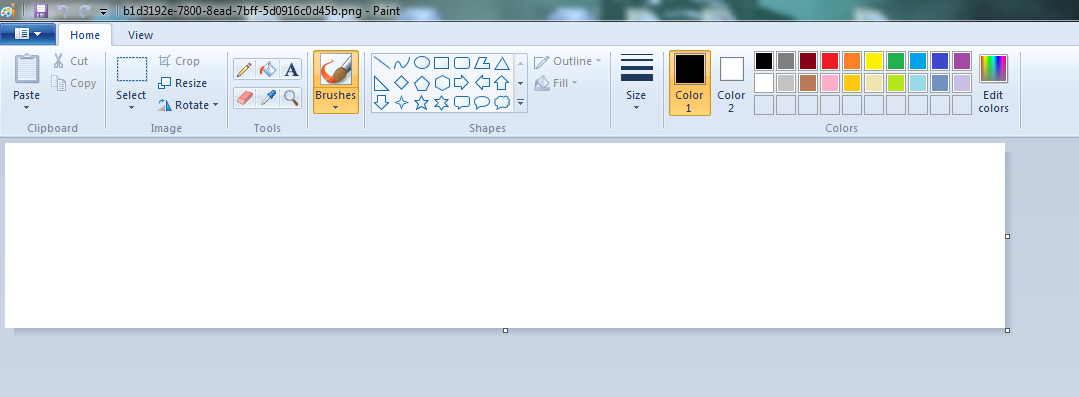Expand the full Shapes gallery

click(x=521, y=103)
